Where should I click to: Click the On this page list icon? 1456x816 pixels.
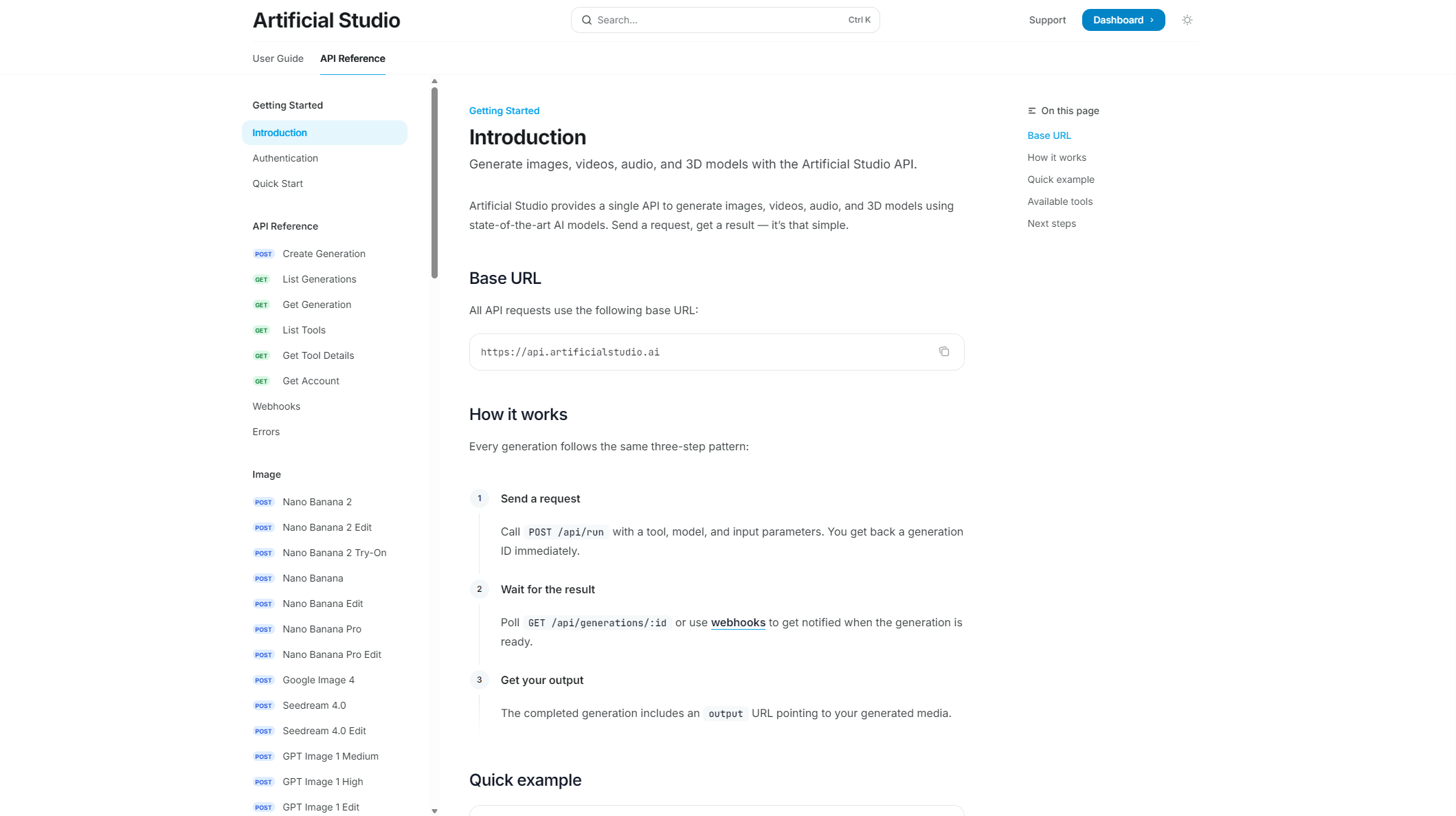pos(1031,111)
